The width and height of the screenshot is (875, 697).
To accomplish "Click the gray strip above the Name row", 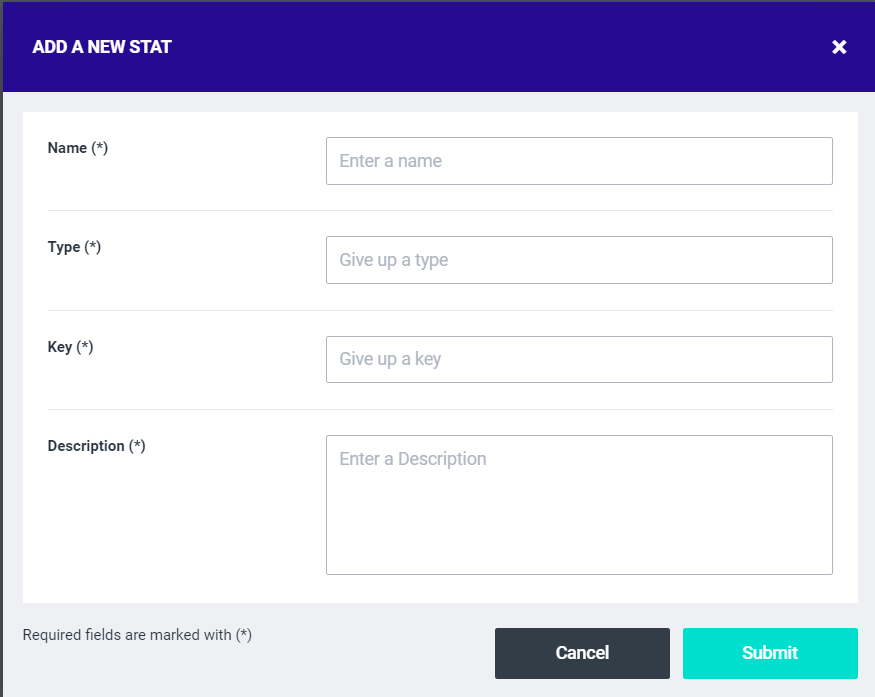I will 440,102.
